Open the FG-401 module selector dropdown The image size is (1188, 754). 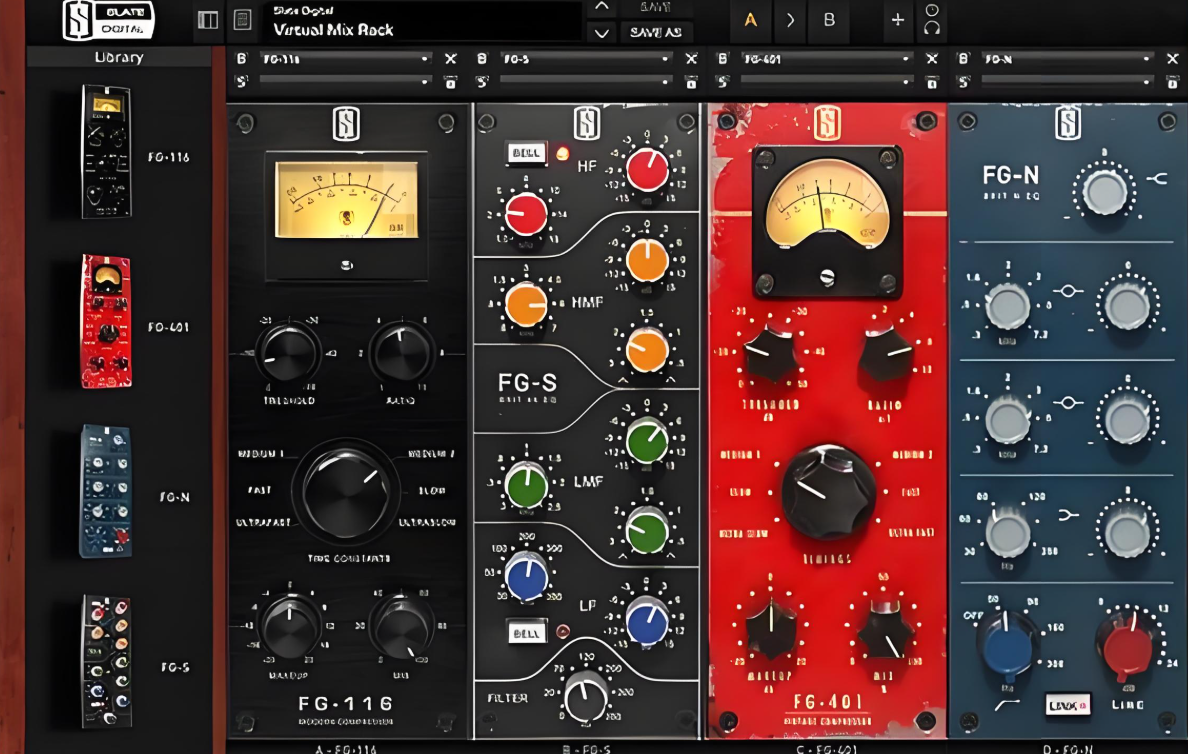pyautogui.click(x=827, y=58)
